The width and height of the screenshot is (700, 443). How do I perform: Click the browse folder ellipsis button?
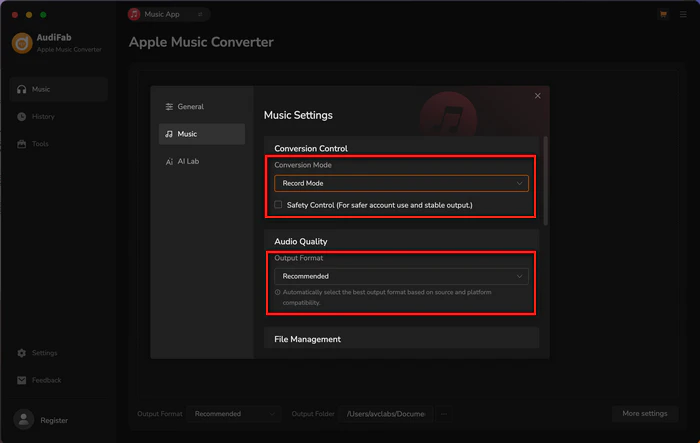443,414
